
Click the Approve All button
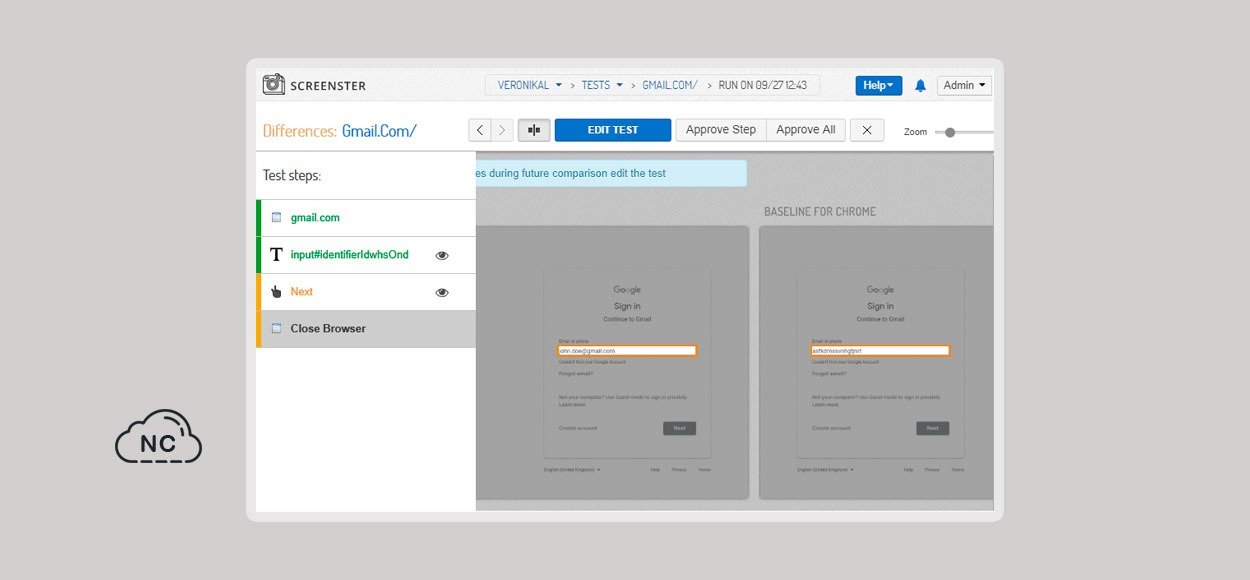[x=806, y=130]
